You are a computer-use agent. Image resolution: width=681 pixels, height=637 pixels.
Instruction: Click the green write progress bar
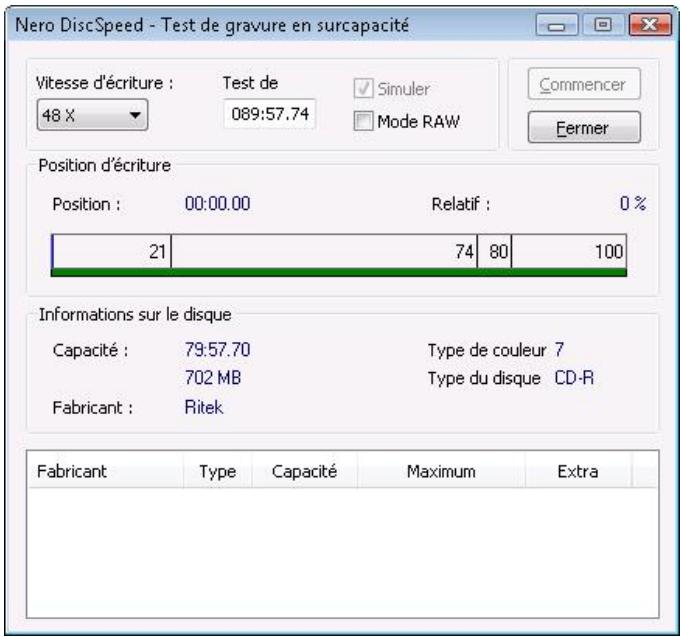339,272
